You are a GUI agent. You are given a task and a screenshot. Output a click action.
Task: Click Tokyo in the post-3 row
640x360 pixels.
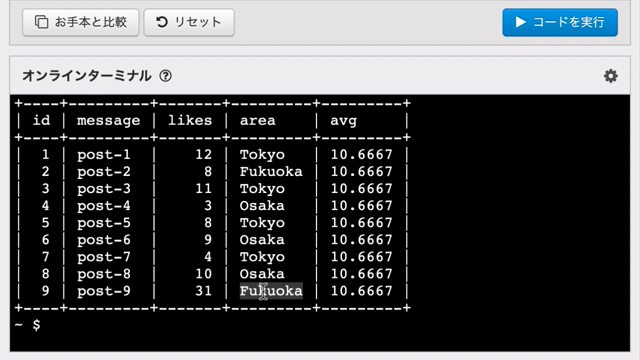[x=262, y=189]
